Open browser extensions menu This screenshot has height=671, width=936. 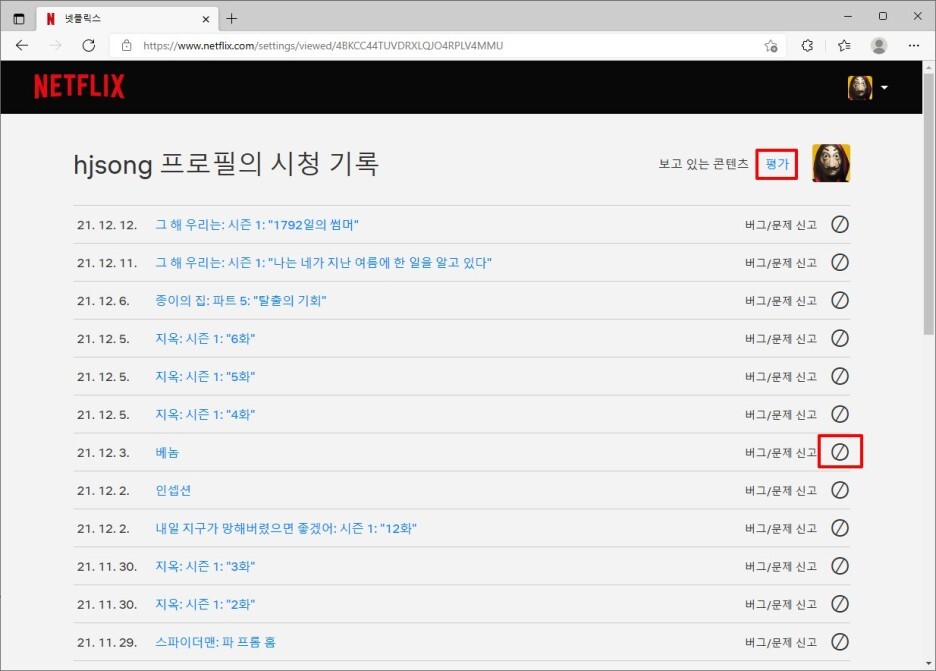point(807,45)
